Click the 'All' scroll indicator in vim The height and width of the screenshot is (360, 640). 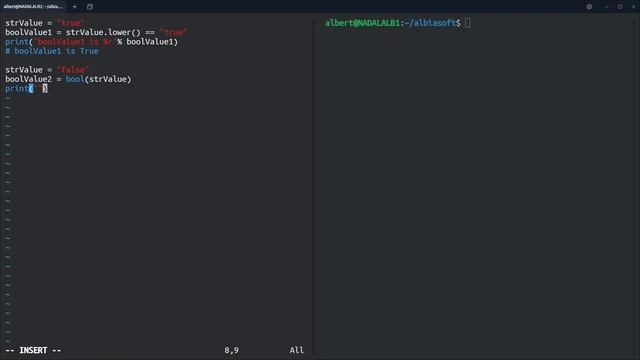click(x=297, y=350)
